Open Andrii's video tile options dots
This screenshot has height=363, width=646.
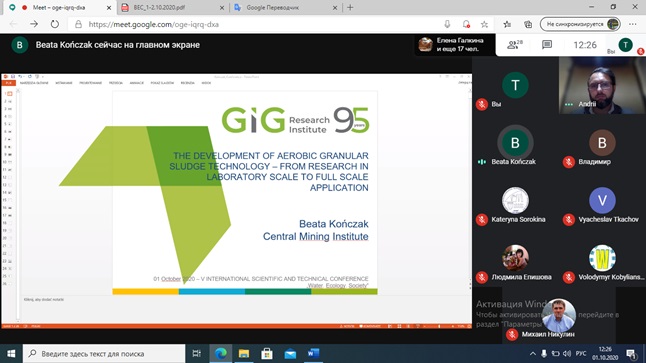click(x=569, y=104)
